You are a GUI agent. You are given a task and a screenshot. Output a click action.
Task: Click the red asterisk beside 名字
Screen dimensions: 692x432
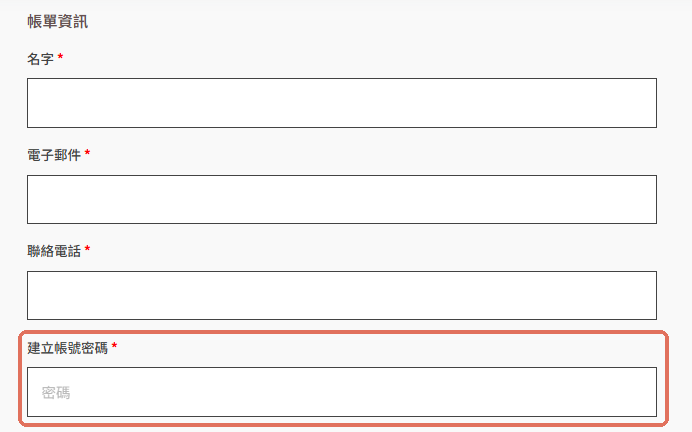click(60, 57)
